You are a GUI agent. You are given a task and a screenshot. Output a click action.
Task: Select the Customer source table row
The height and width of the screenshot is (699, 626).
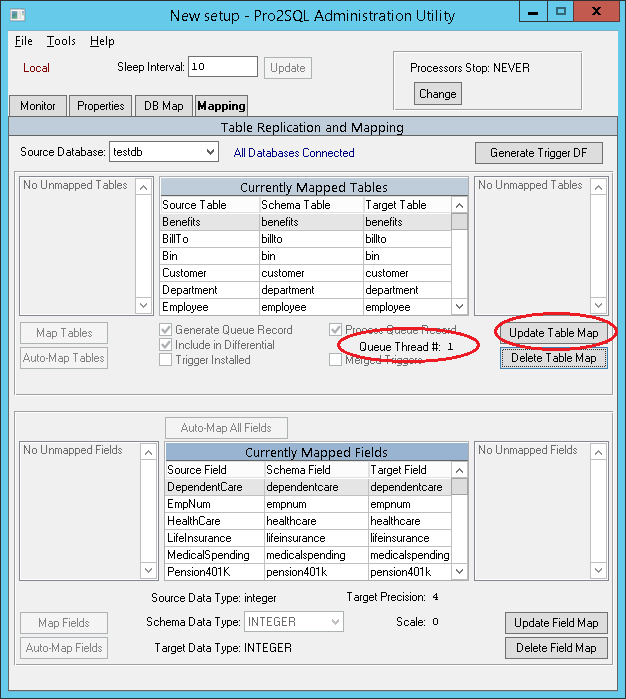306,273
